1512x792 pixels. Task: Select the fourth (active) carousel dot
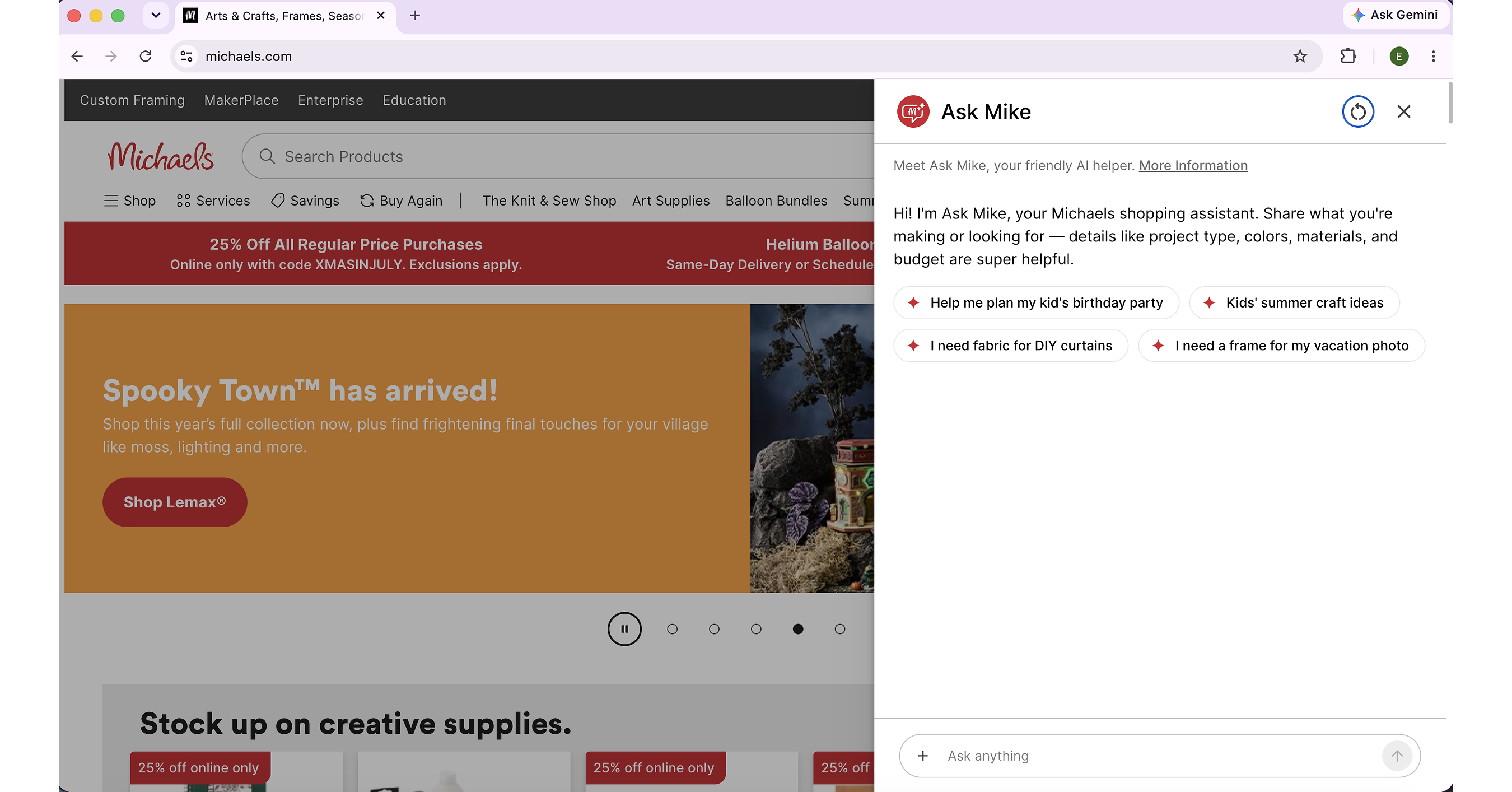point(797,629)
